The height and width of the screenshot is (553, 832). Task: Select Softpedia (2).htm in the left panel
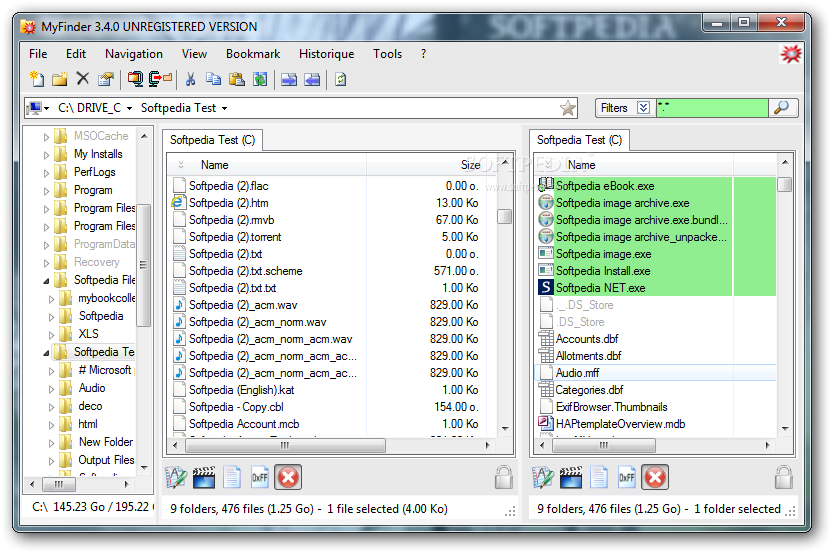pos(229,203)
